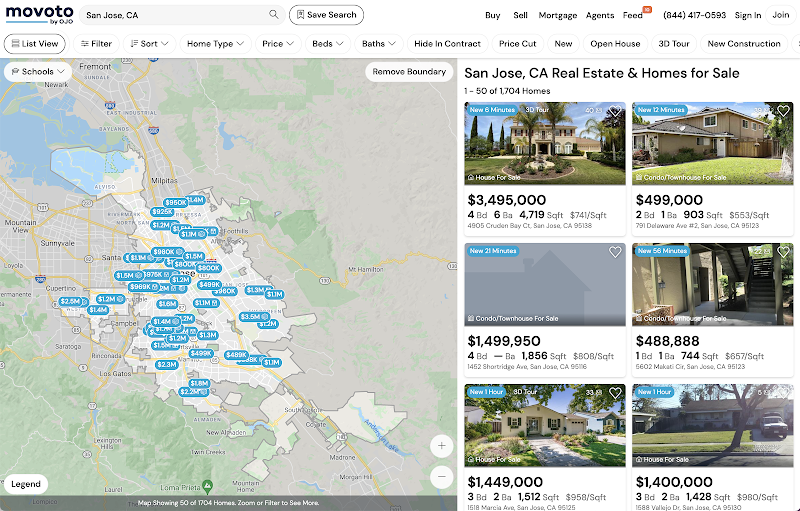Click the $1.3M map marker near $499K
The height and width of the screenshot is (511, 800).
(x=208, y=335)
